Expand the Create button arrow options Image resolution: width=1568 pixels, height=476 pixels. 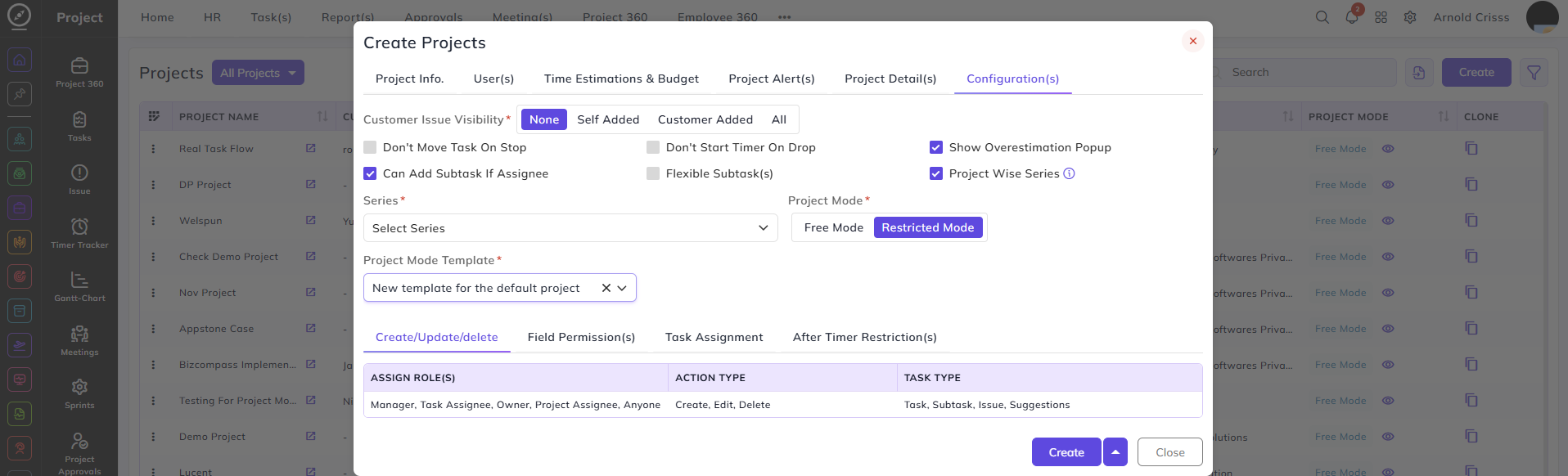[x=1115, y=452]
